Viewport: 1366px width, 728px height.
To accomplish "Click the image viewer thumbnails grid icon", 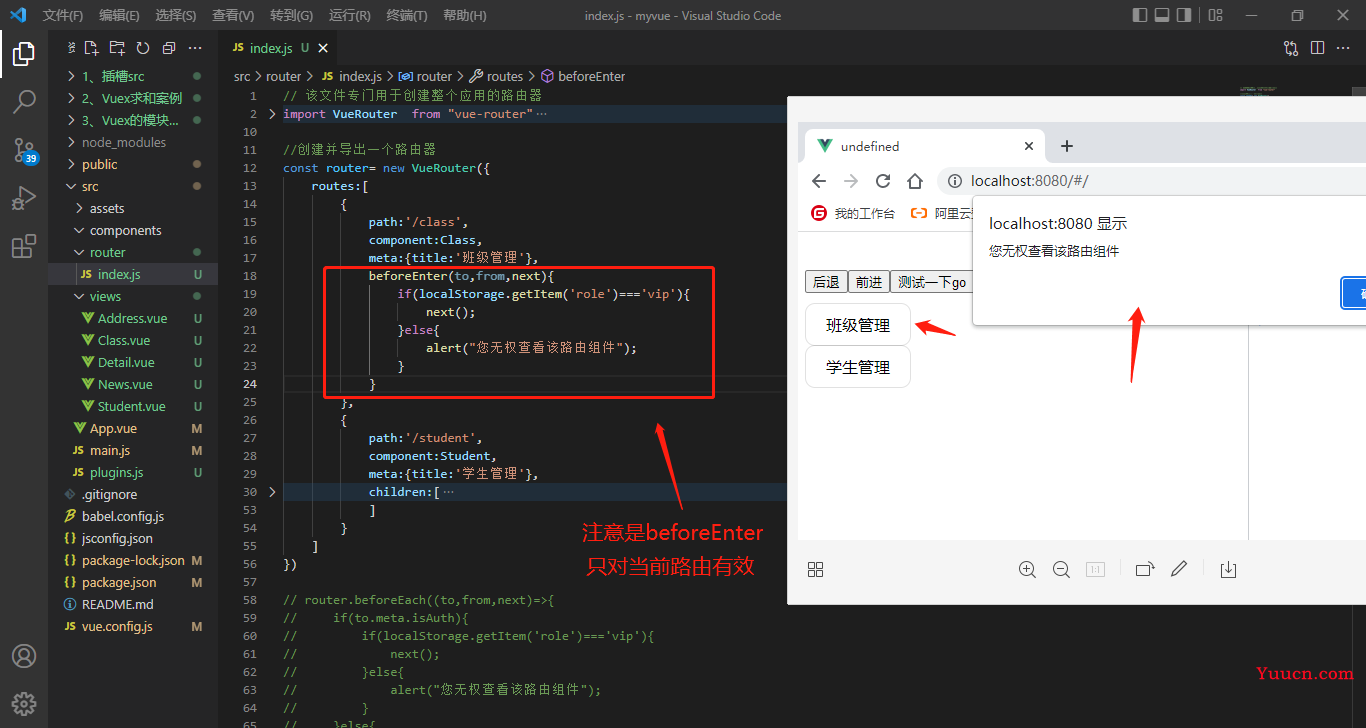I will 815,569.
